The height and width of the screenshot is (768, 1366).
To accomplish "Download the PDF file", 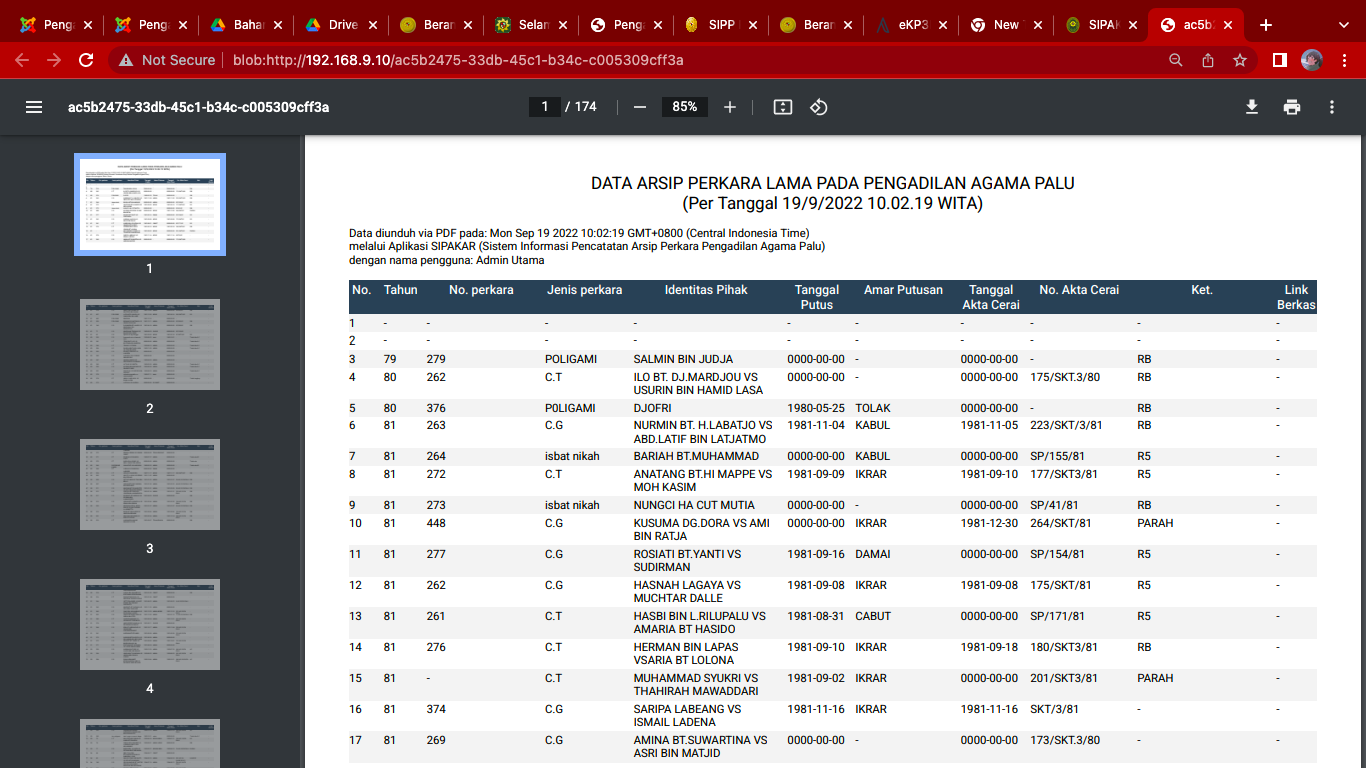I will (1251, 107).
